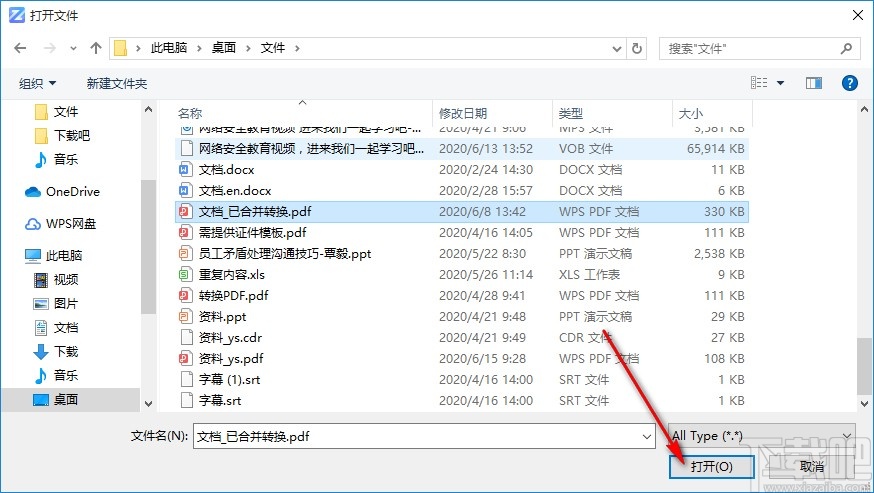Click 新建文件夹 button
This screenshot has height=493, width=874.
(117, 83)
